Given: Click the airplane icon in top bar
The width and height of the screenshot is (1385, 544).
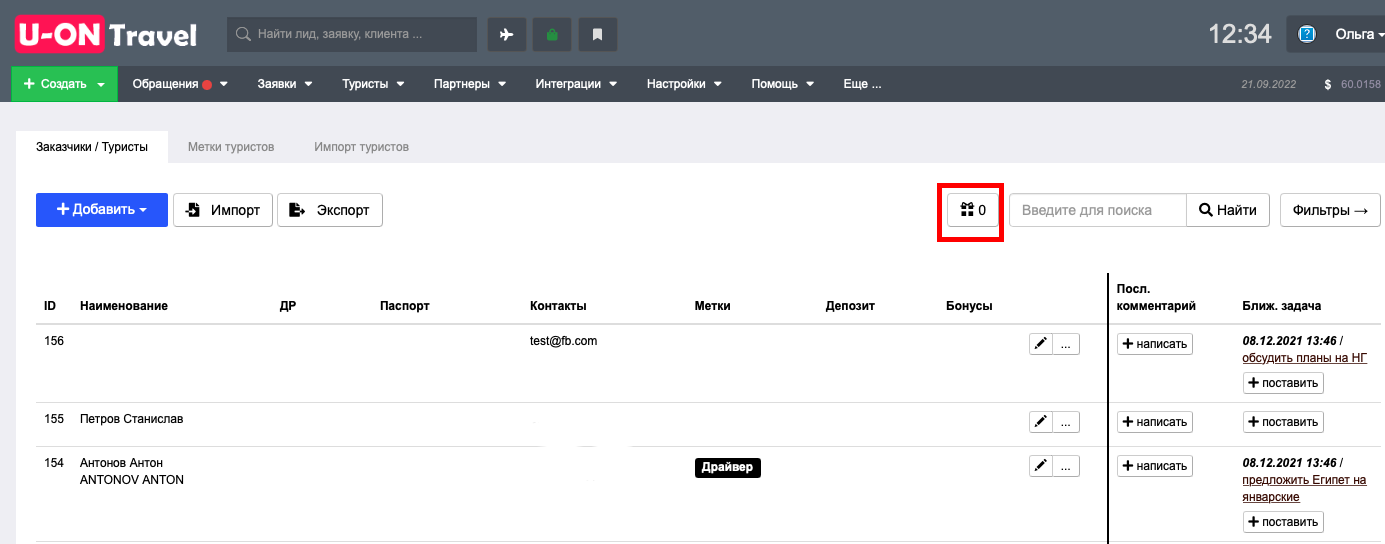Looking at the screenshot, I should [507, 34].
